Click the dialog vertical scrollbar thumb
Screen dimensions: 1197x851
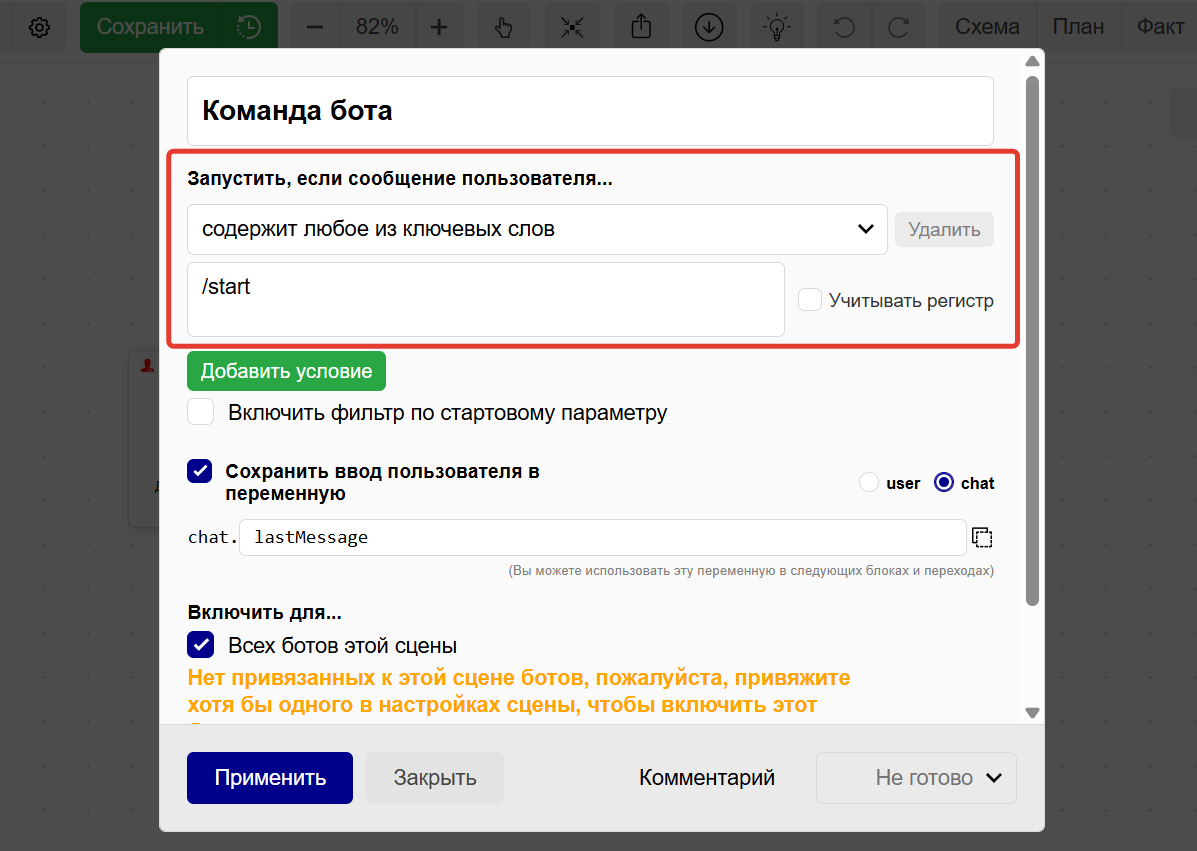pos(1032,341)
